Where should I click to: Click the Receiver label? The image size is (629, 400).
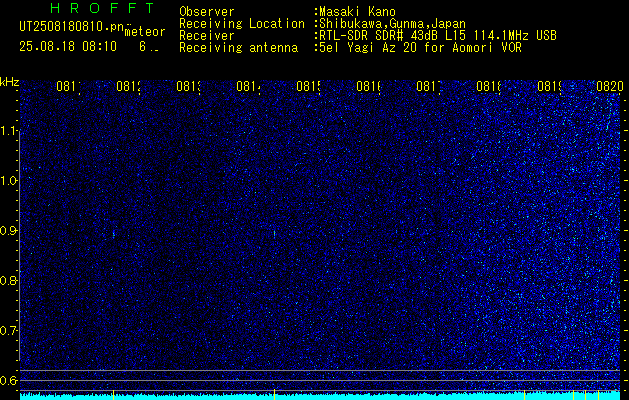pos(207,36)
